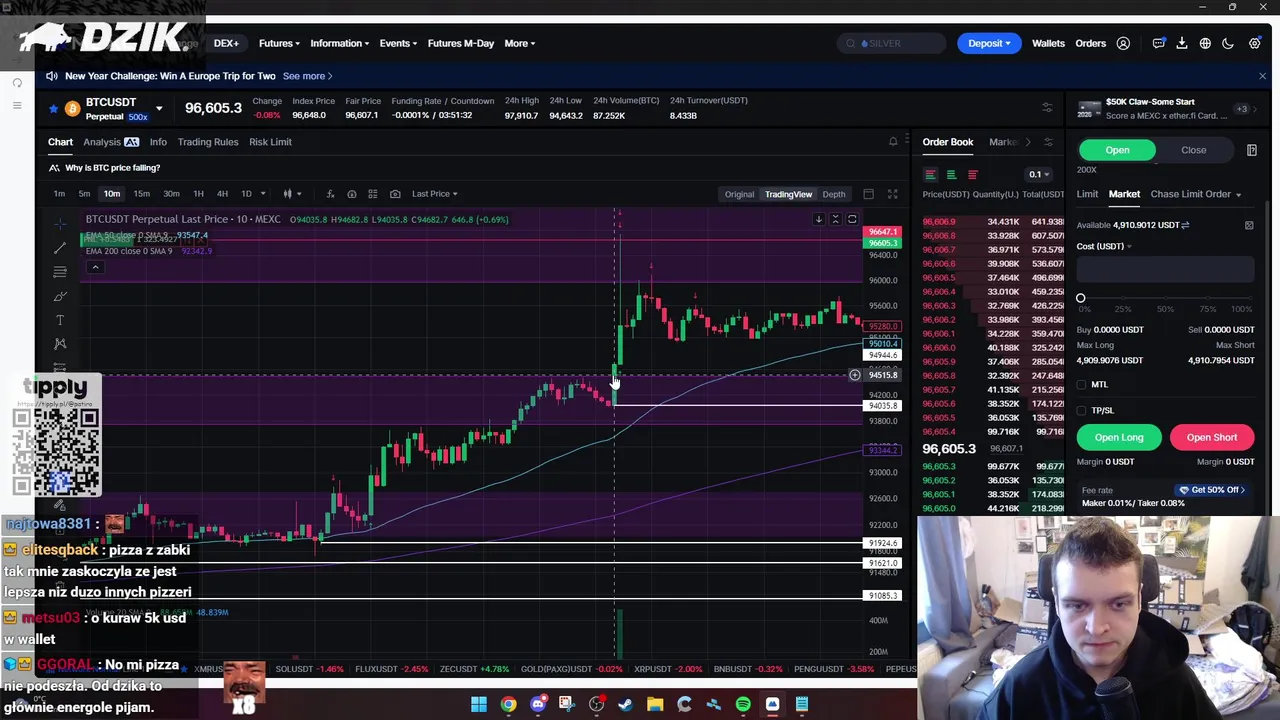Viewport: 1280px width, 720px height.
Task: Select crosshair cursor tool
Action: [60, 223]
